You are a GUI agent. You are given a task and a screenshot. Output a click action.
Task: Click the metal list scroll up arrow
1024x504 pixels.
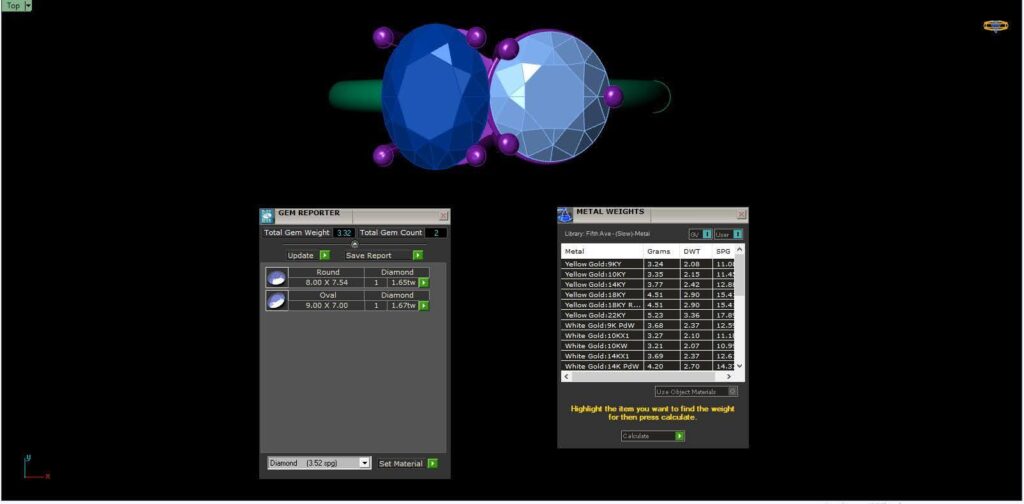[739, 249]
